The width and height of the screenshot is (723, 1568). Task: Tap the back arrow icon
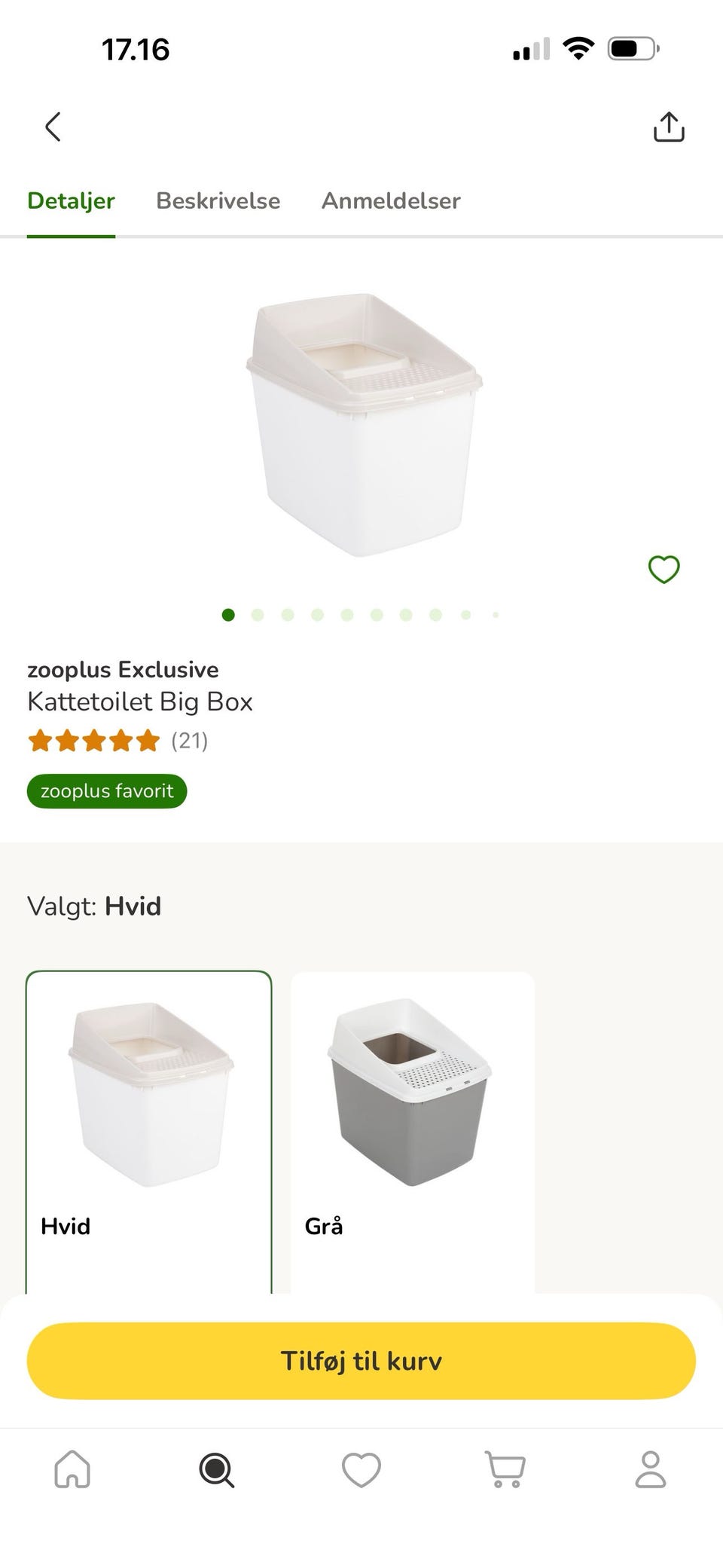coord(53,127)
